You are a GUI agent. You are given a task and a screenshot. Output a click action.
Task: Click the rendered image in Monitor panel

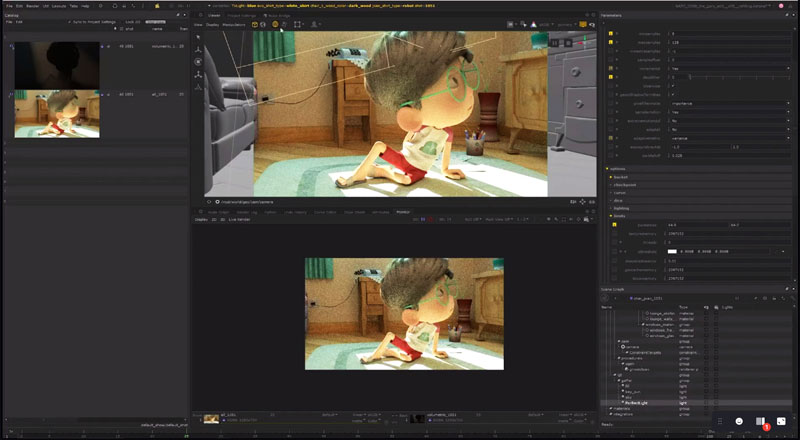click(x=404, y=313)
